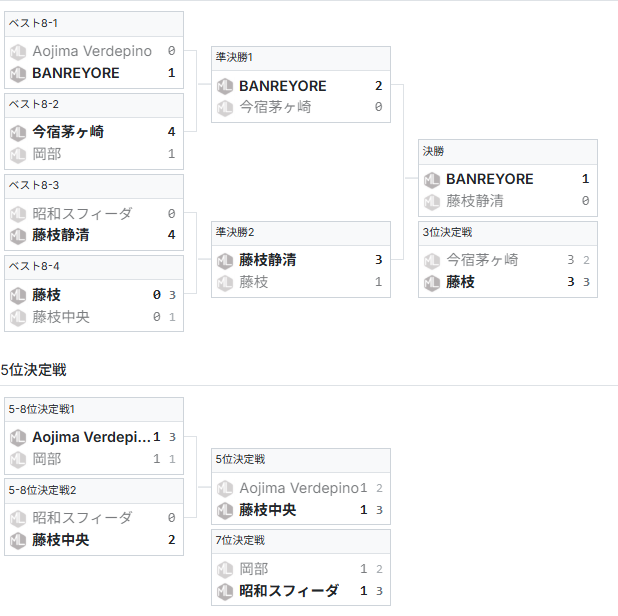Click the 藤枝中央 logo in 5位決定戦 match

[225, 510]
